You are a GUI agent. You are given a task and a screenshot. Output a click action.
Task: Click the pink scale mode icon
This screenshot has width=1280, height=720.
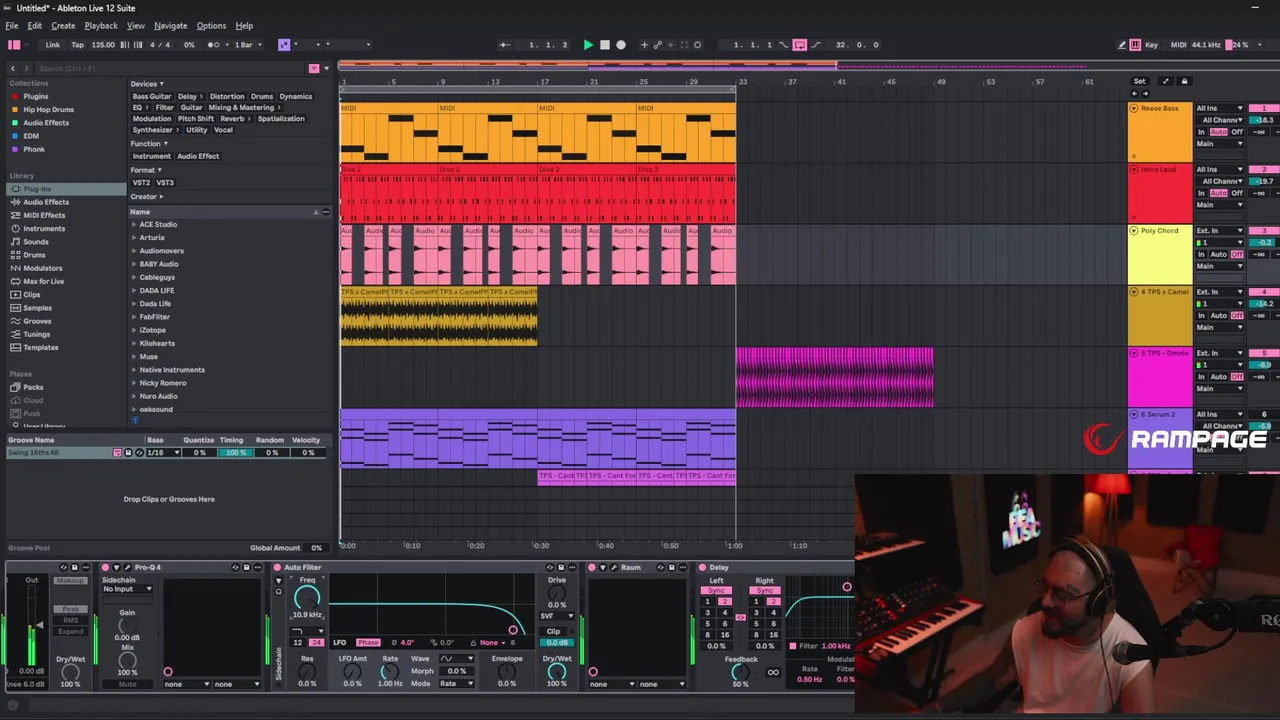[x=284, y=45]
